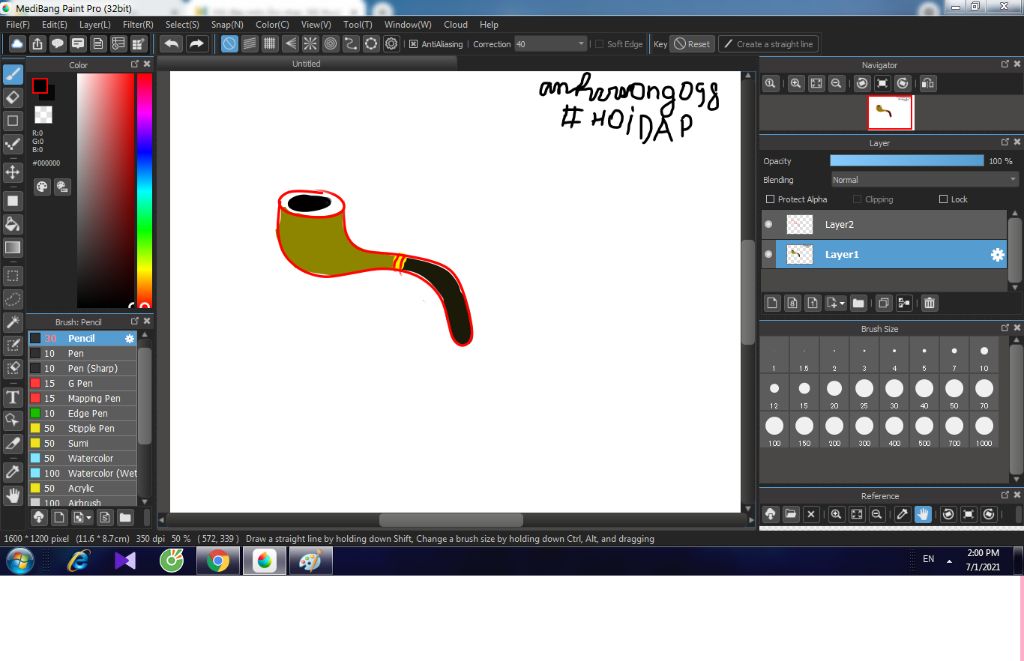Click the canvas horizontal scrollbar
1024x661 pixels.
point(451,520)
